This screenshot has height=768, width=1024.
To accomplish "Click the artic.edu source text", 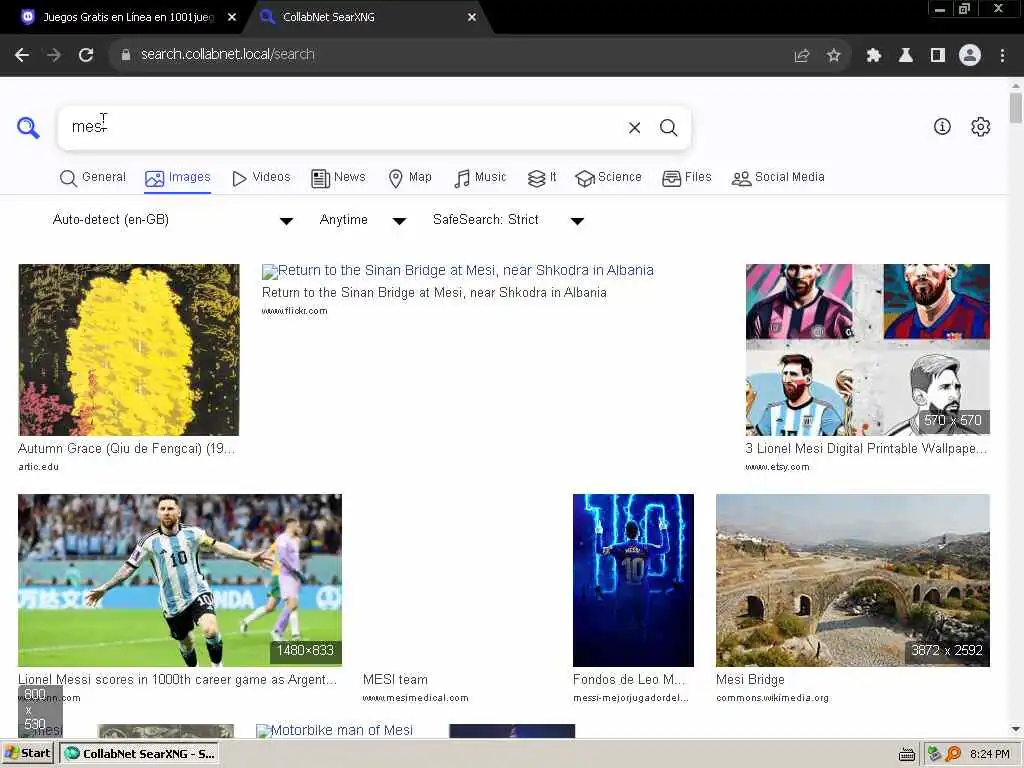I will pyautogui.click(x=39, y=467).
